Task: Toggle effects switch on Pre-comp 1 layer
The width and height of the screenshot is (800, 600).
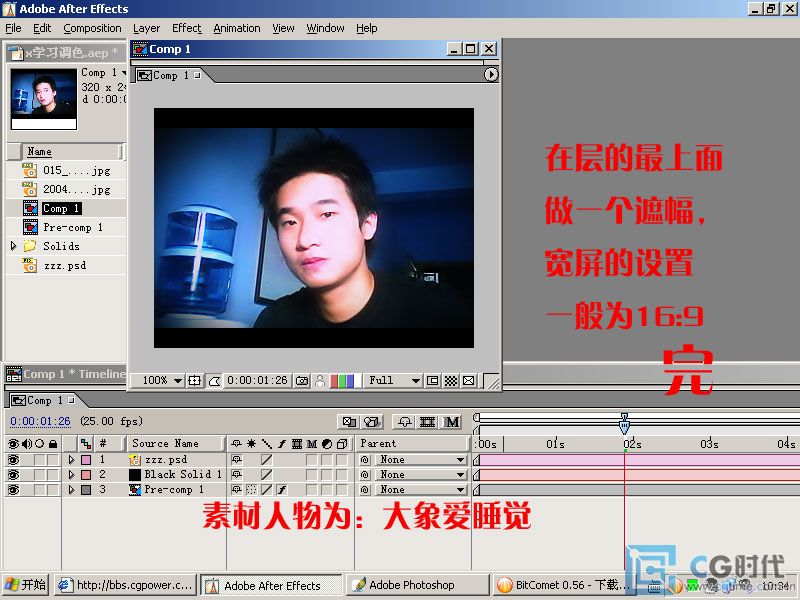Action: tap(282, 489)
